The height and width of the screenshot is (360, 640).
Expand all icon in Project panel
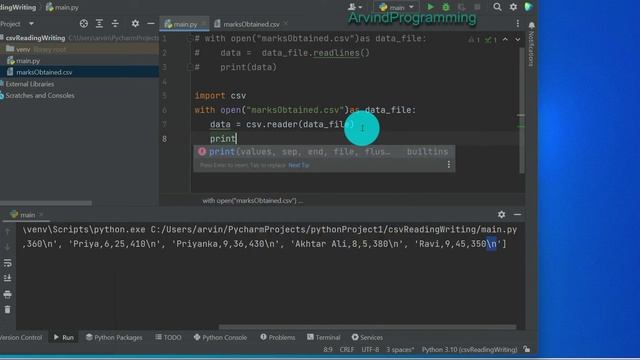tap(99, 24)
